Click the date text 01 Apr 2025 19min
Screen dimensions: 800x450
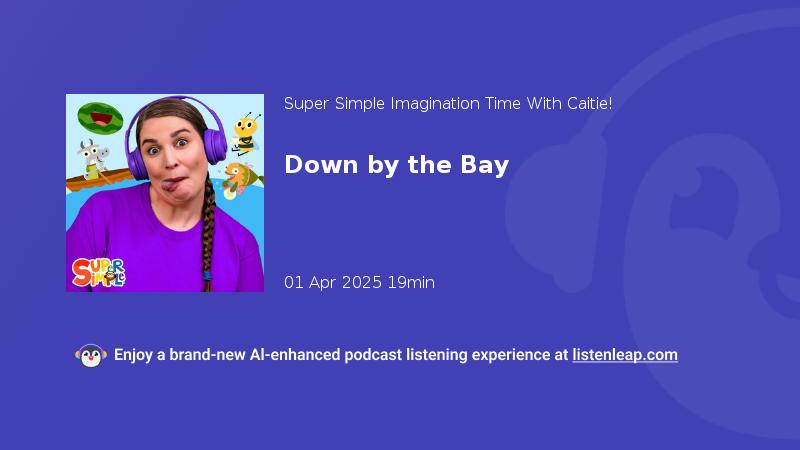(x=359, y=282)
